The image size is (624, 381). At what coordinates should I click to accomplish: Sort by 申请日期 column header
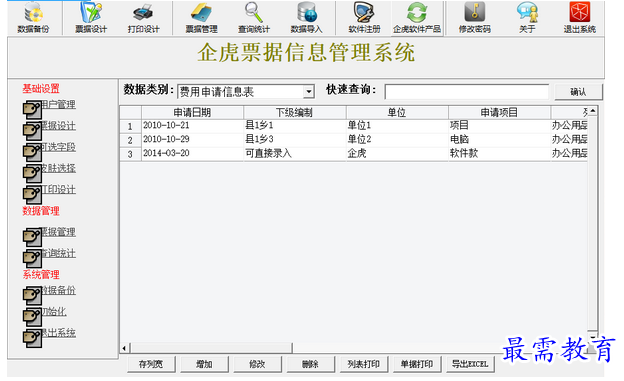tap(192, 113)
